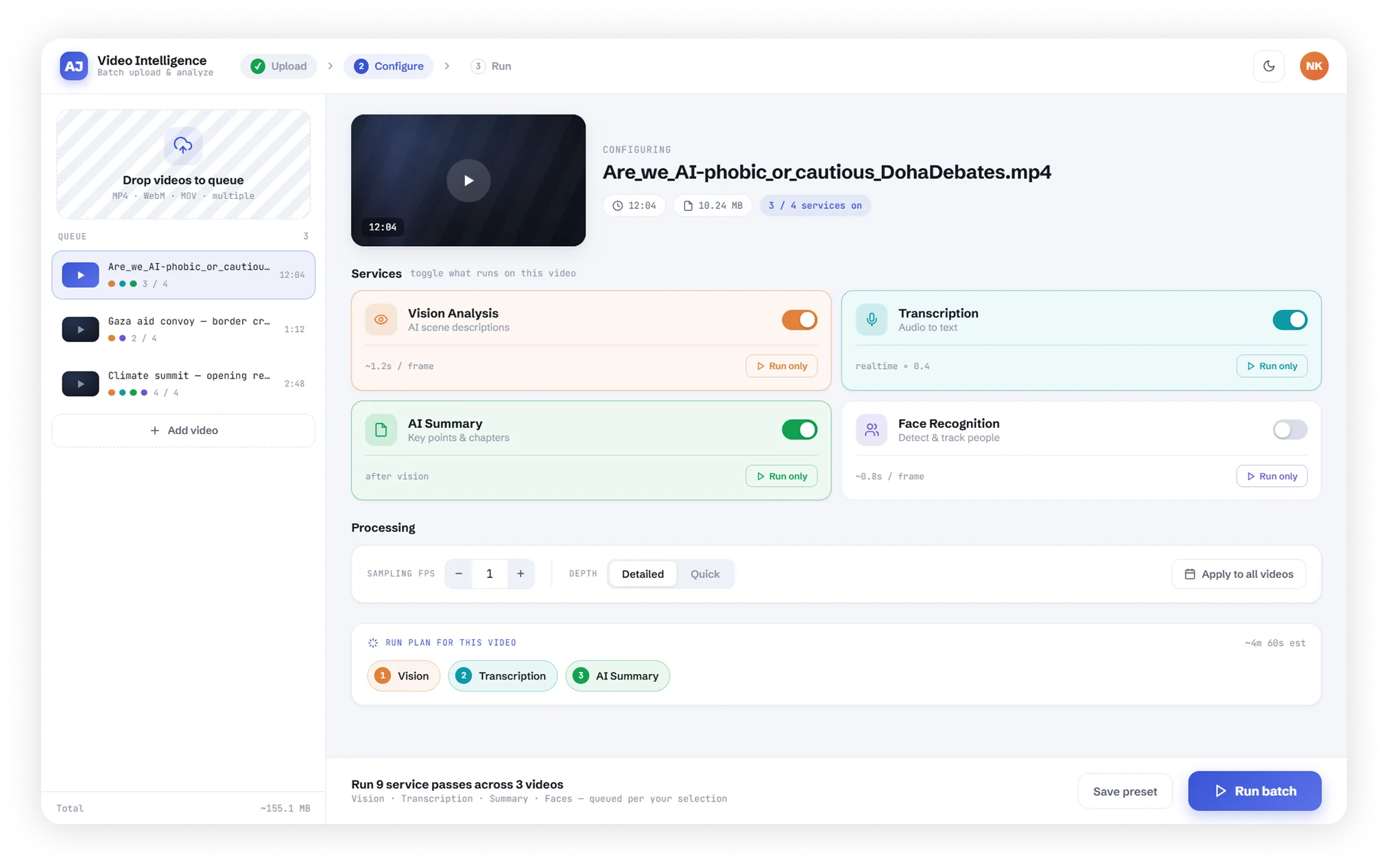Click the chevron between Upload and Configure
The width and height of the screenshot is (1388, 868).
click(x=331, y=66)
